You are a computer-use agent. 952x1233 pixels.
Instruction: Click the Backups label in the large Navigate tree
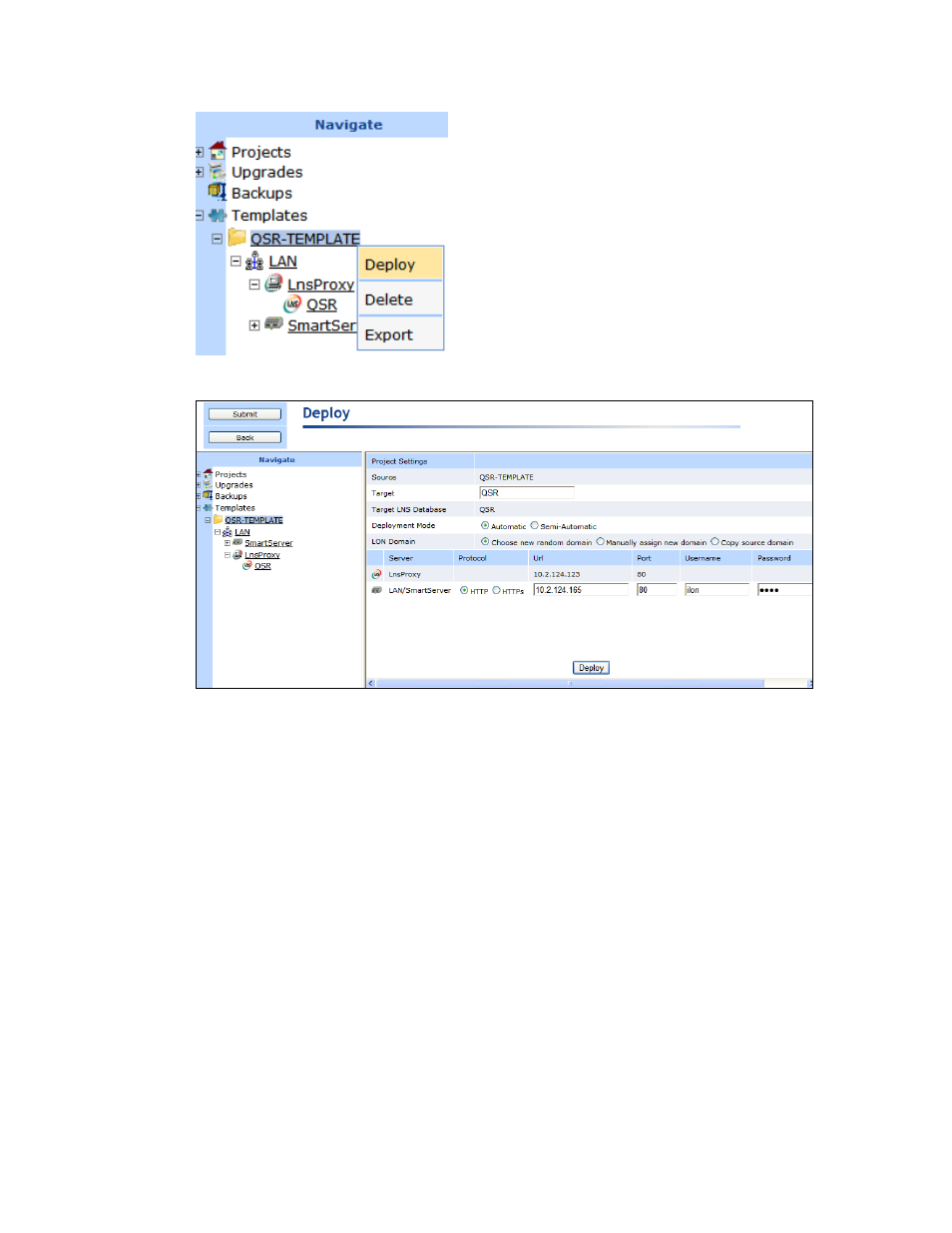[x=261, y=193]
